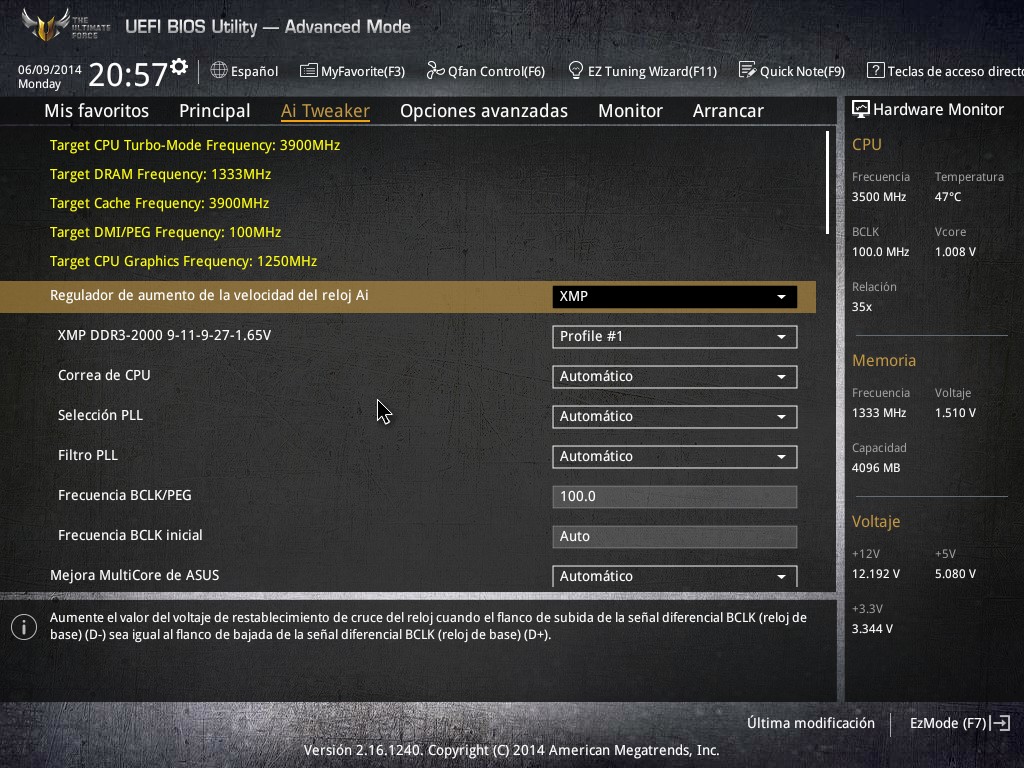Select the Ai Tweaker tab
Image resolution: width=1024 pixels, height=768 pixels.
tap(325, 111)
